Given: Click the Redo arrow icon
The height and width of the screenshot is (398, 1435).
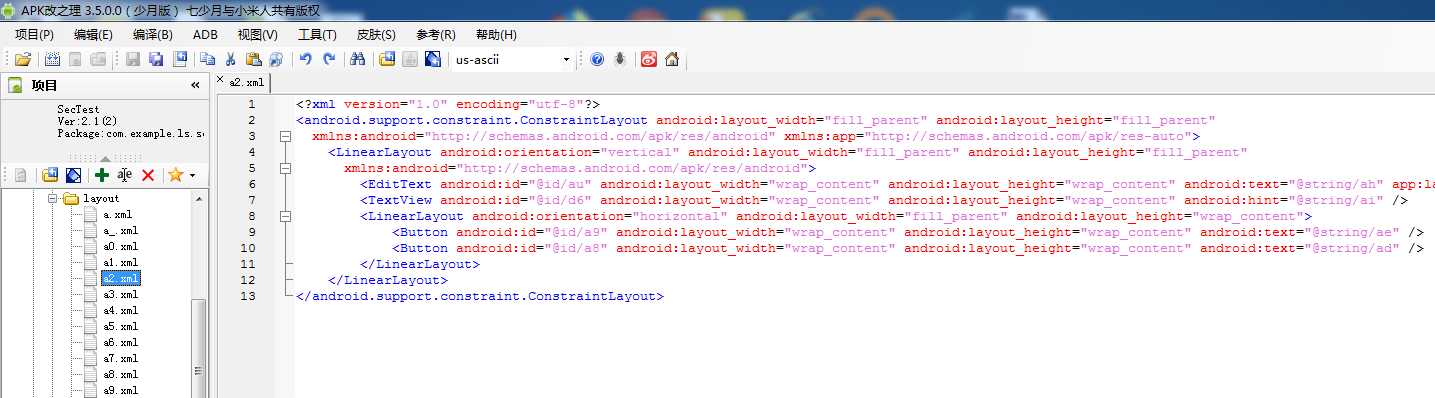Looking at the screenshot, I should (329, 59).
